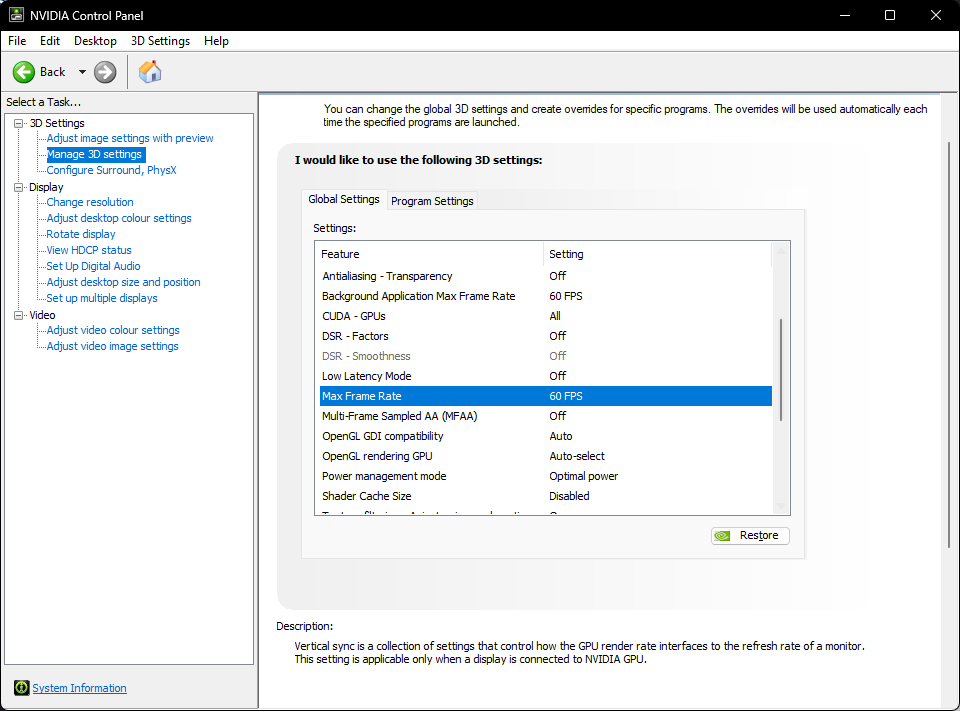Image resolution: width=960 pixels, height=711 pixels.
Task: Collapse the 3D Settings tree node
Action: coord(19,123)
